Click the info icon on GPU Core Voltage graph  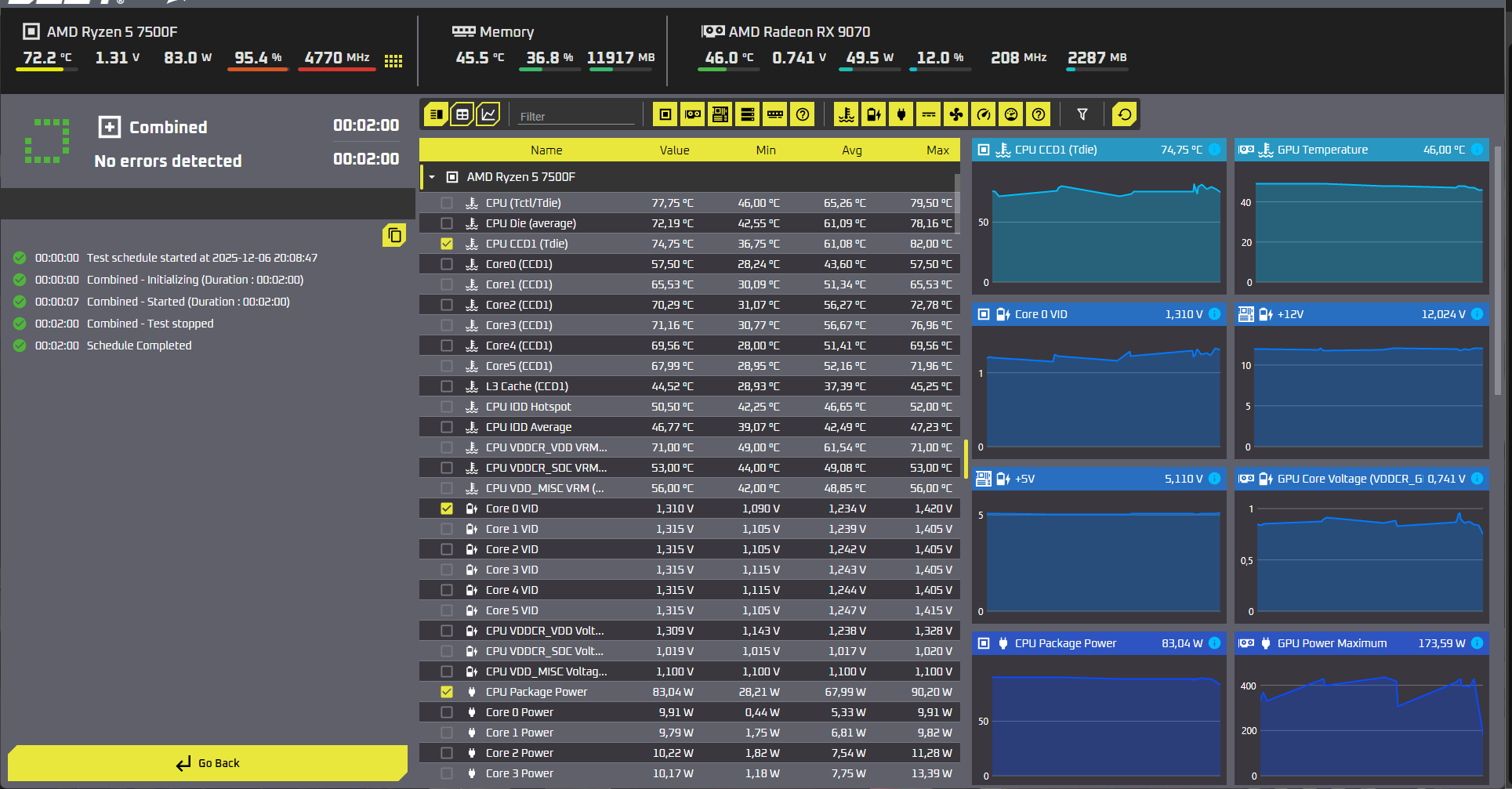point(1477,479)
